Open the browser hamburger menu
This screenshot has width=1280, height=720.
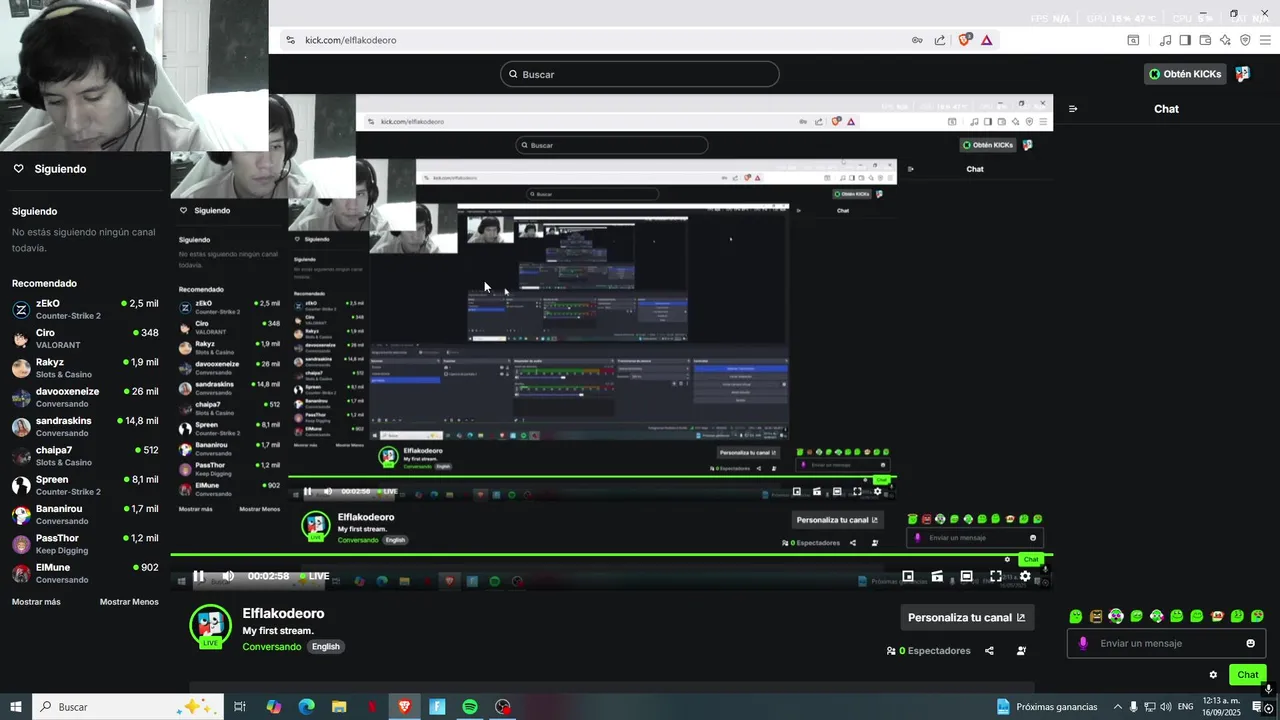(x=1266, y=40)
